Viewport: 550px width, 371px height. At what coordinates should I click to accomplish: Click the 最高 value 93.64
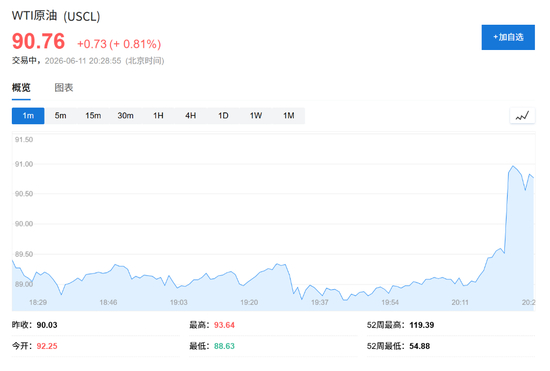pyautogui.click(x=224, y=325)
